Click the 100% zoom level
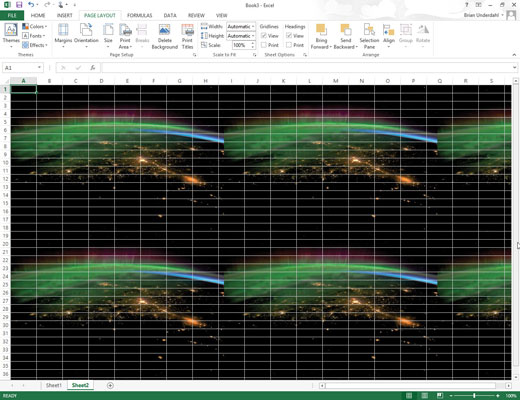Image resolution: width=520 pixels, height=400 pixels. click(x=511, y=396)
